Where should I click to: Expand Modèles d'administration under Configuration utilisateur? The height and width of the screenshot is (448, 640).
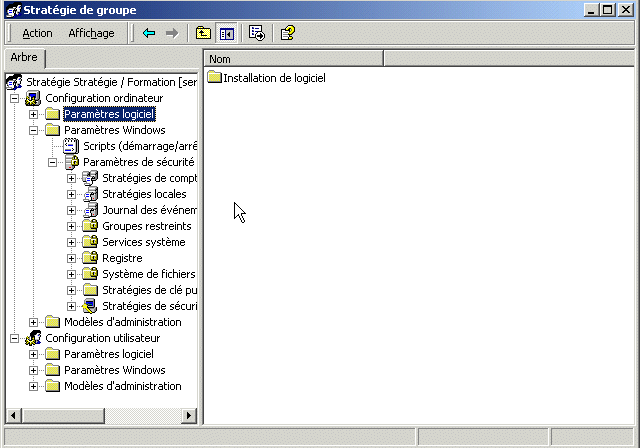click(33, 386)
